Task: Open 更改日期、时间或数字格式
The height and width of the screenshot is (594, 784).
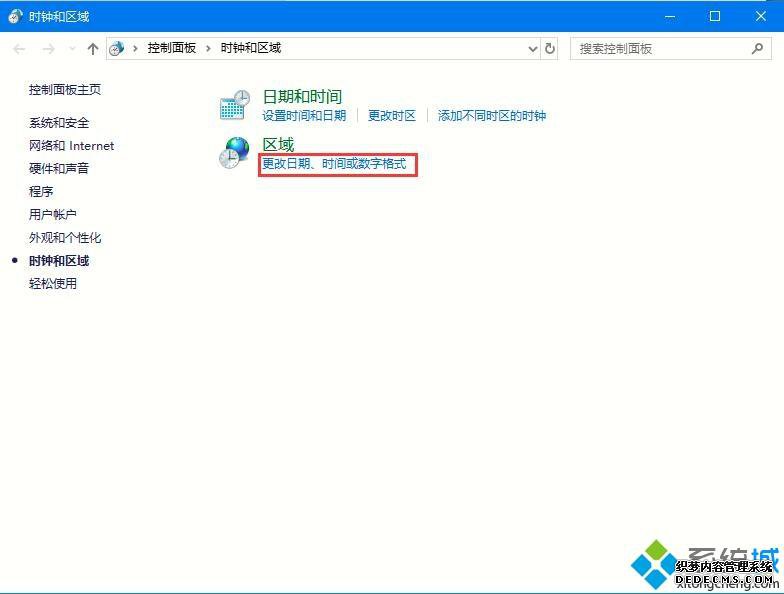Action: 334,164
